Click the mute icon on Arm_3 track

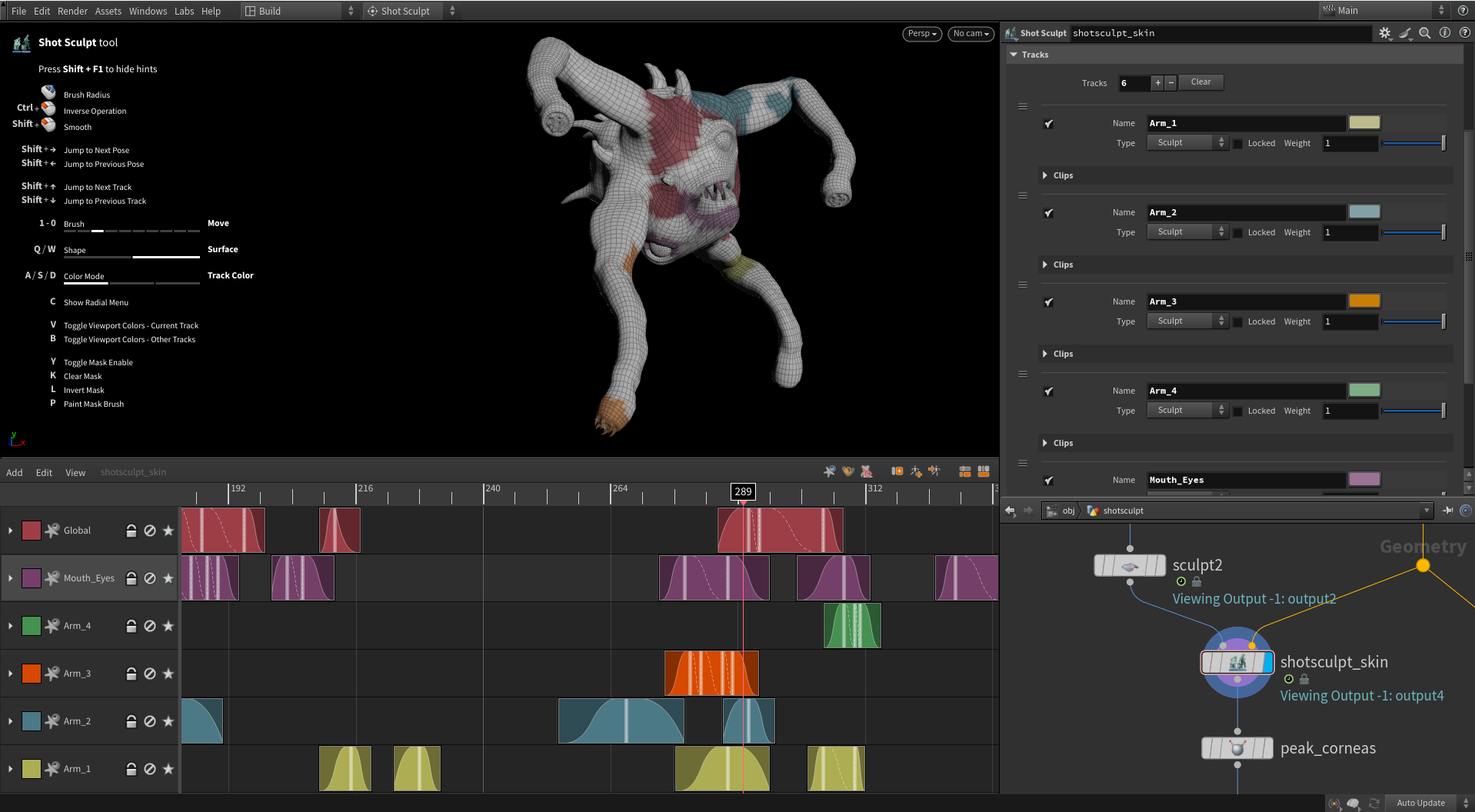click(150, 674)
